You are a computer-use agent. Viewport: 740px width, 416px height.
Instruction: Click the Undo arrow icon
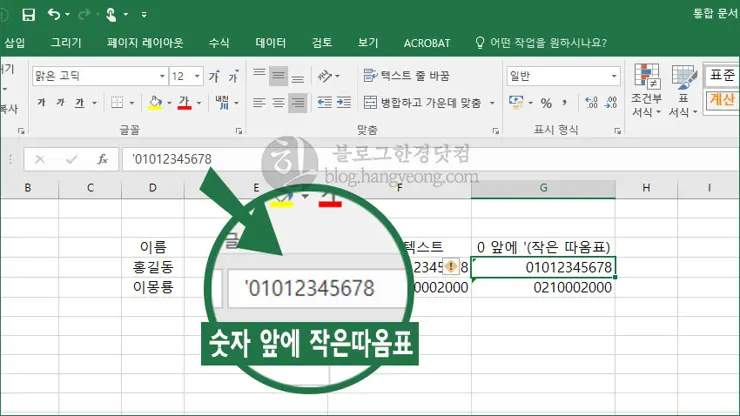pyautogui.click(x=53, y=15)
